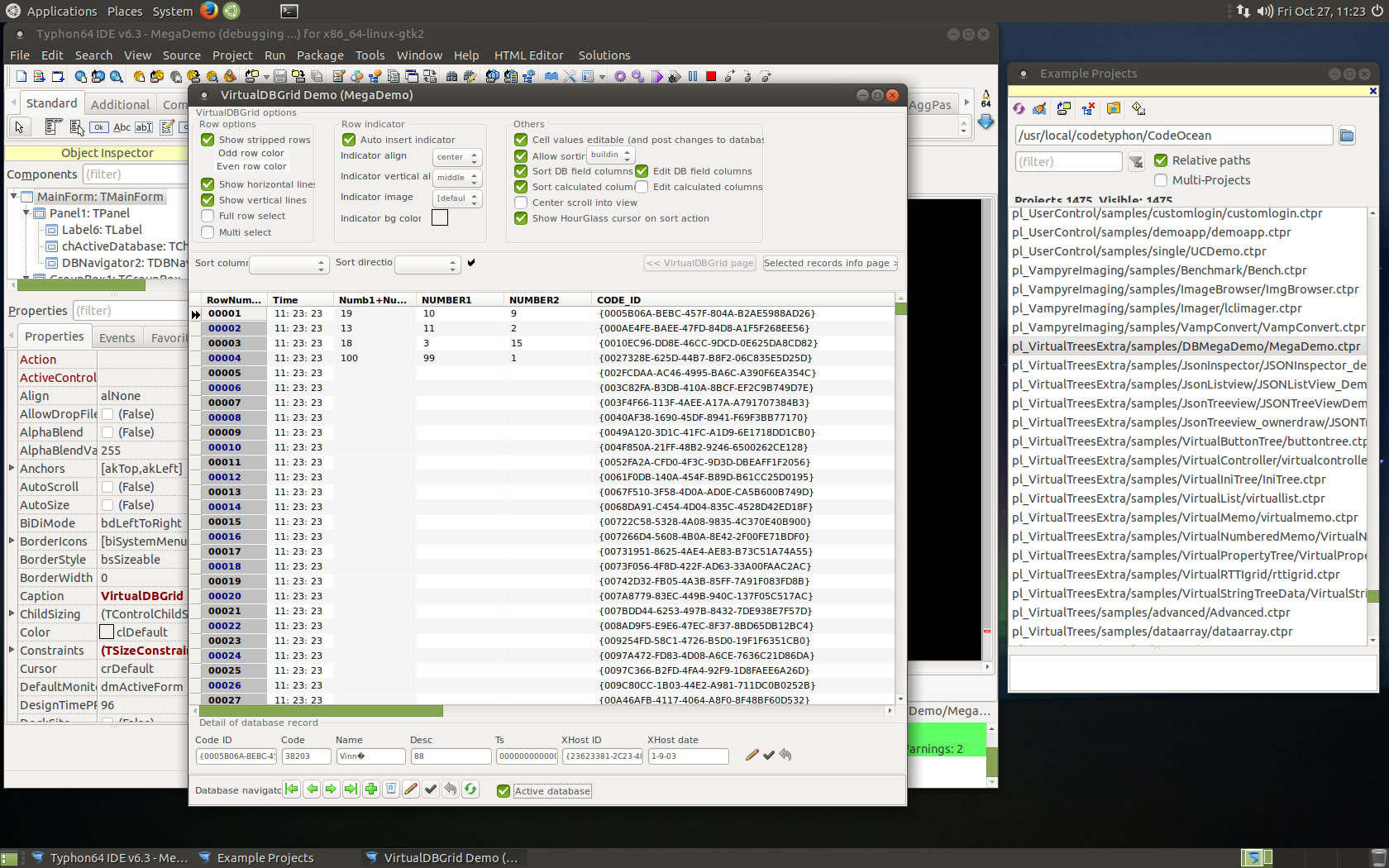
Task: Open the Package menu
Action: [320, 55]
